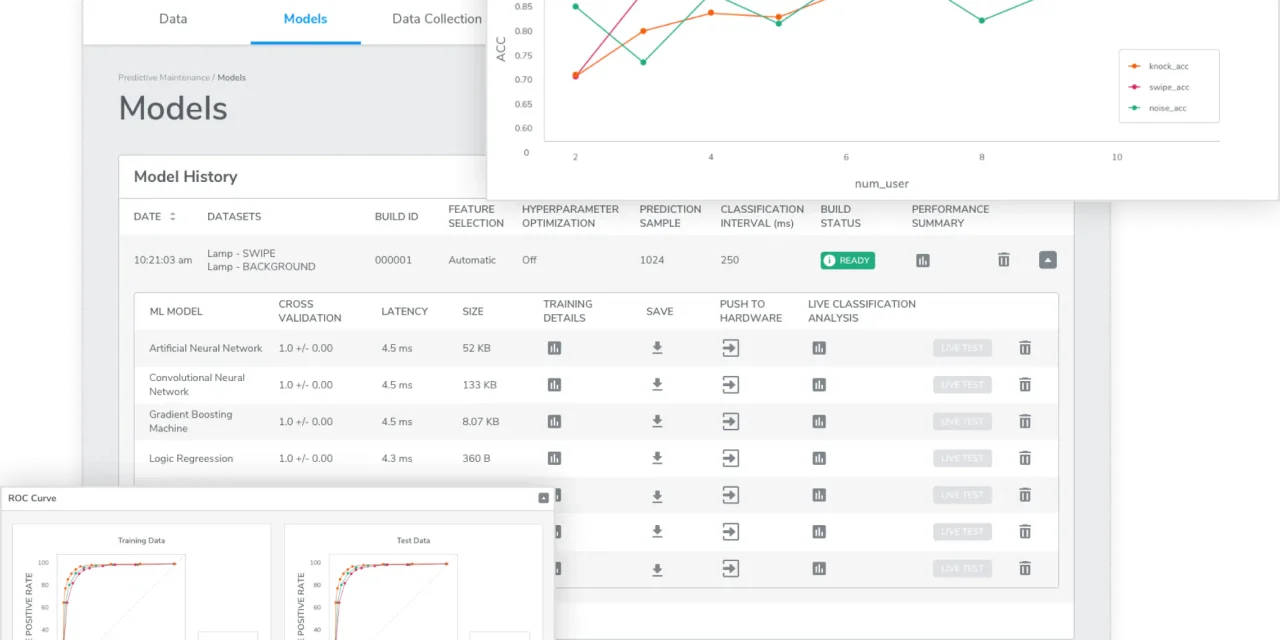Switch to the Data tab
1280x640 pixels.
pos(173,19)
